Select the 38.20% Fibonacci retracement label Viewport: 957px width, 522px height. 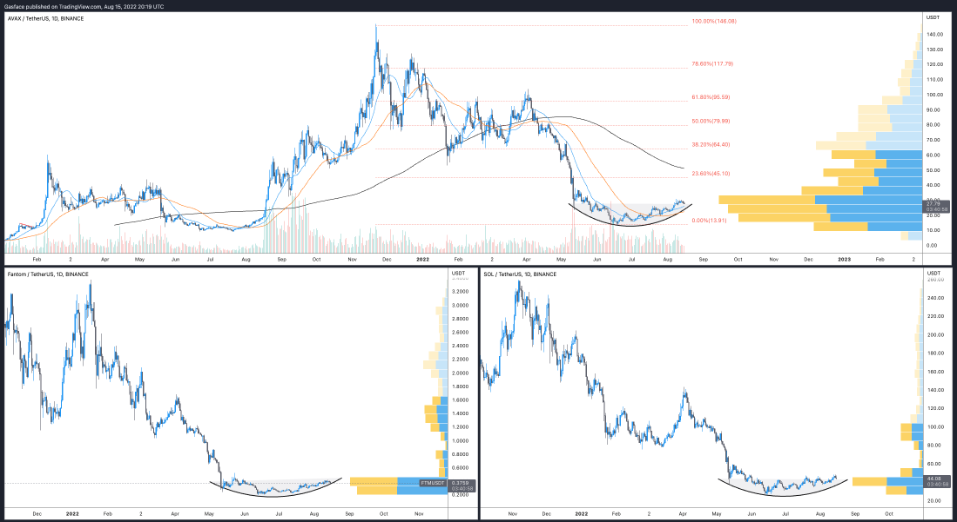(711, 144)
